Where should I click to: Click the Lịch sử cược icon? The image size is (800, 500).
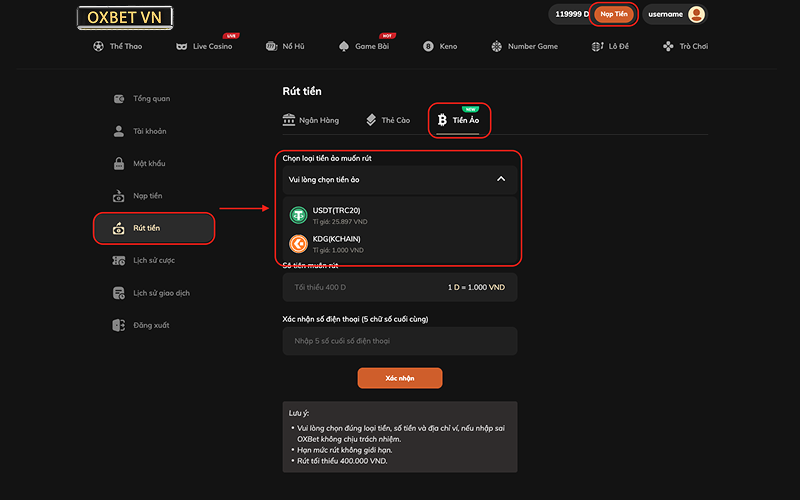pos(119,261)
